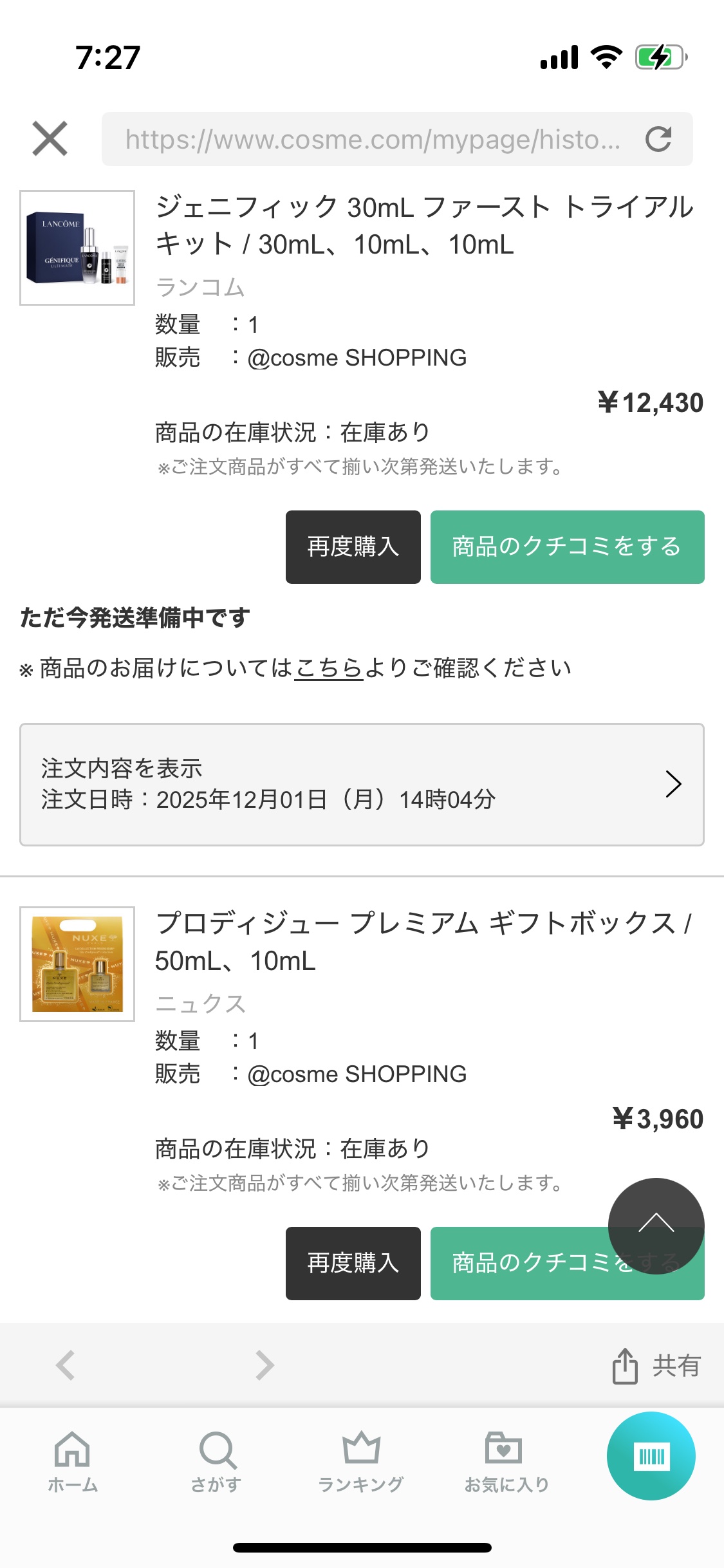Open the ジェニフィック trial kit product title
724x1568 pixels.
pos(424,225)
